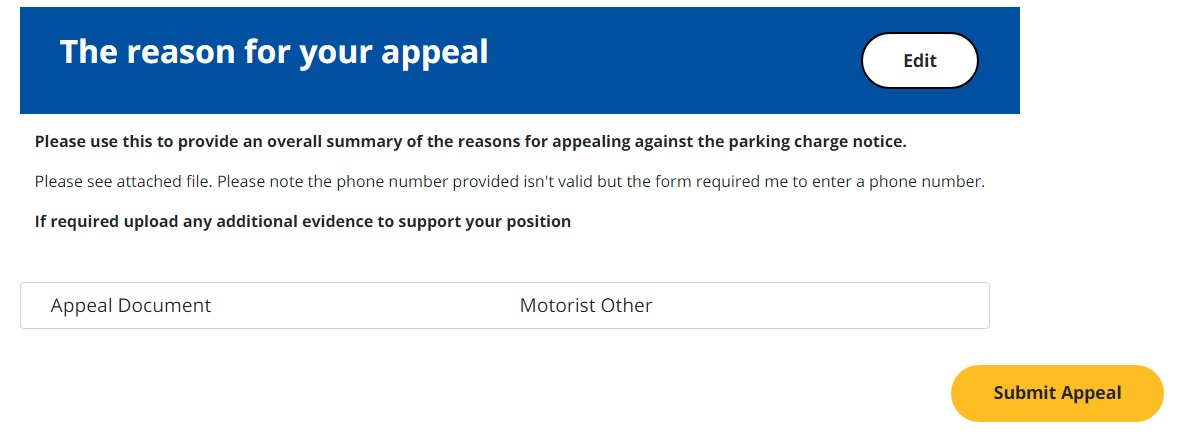Click the word 'Other' in the evidence row
Screen dimensions: 1179x436
click(x=626, y=306)
